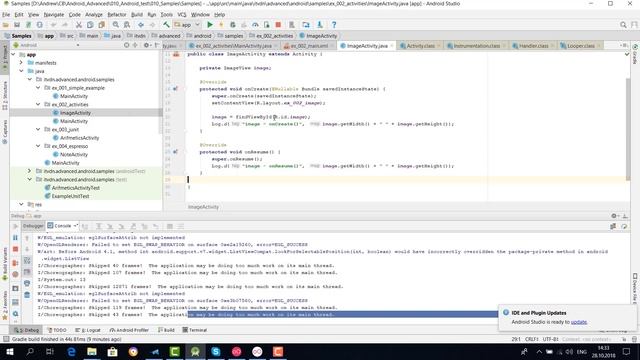The height and width of the screenshot is (360, 640).
Task: Toggle the Structure tool window stripe button
Action: click(x=5, y=96)
